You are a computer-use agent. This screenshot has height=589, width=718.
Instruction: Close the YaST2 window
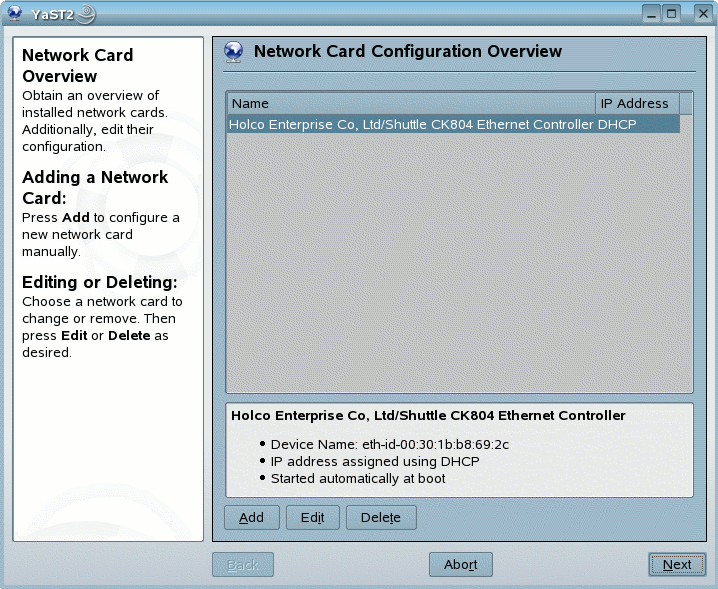pos(703,14)
